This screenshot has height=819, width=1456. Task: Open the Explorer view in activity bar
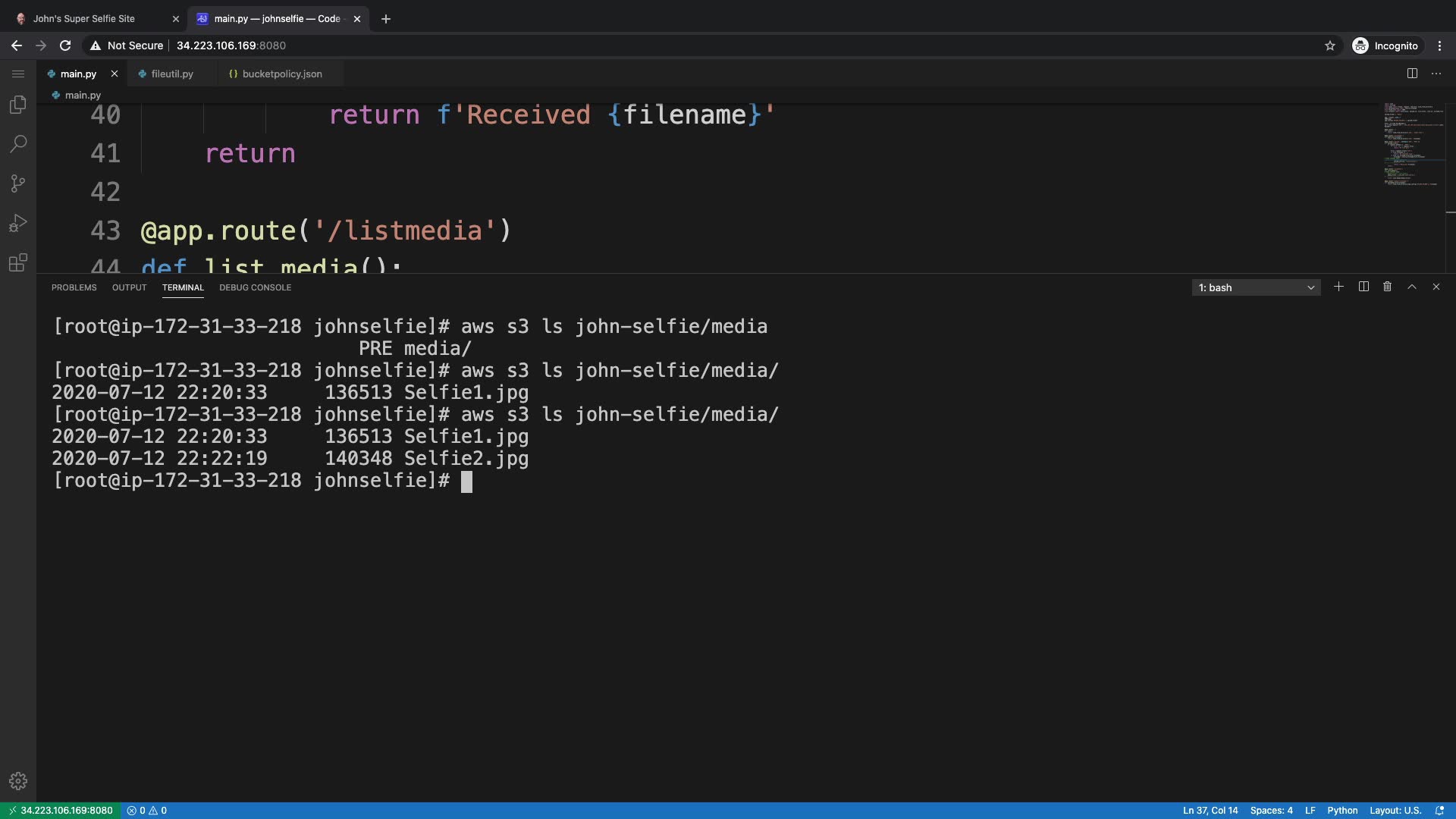pyautogui.click(x=18, y=105)
